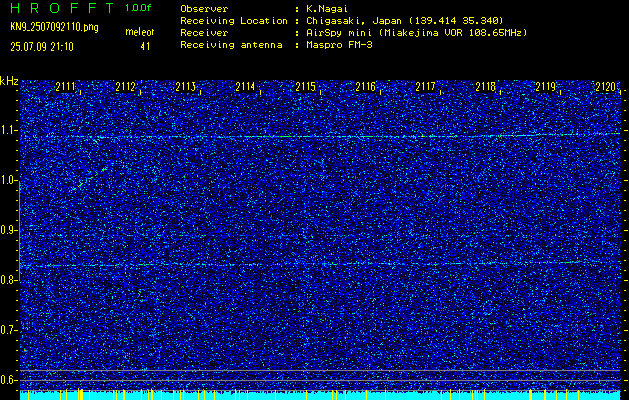Click the "Receiving Location" label
Screen dimensions: 629x400
[234, 21]
